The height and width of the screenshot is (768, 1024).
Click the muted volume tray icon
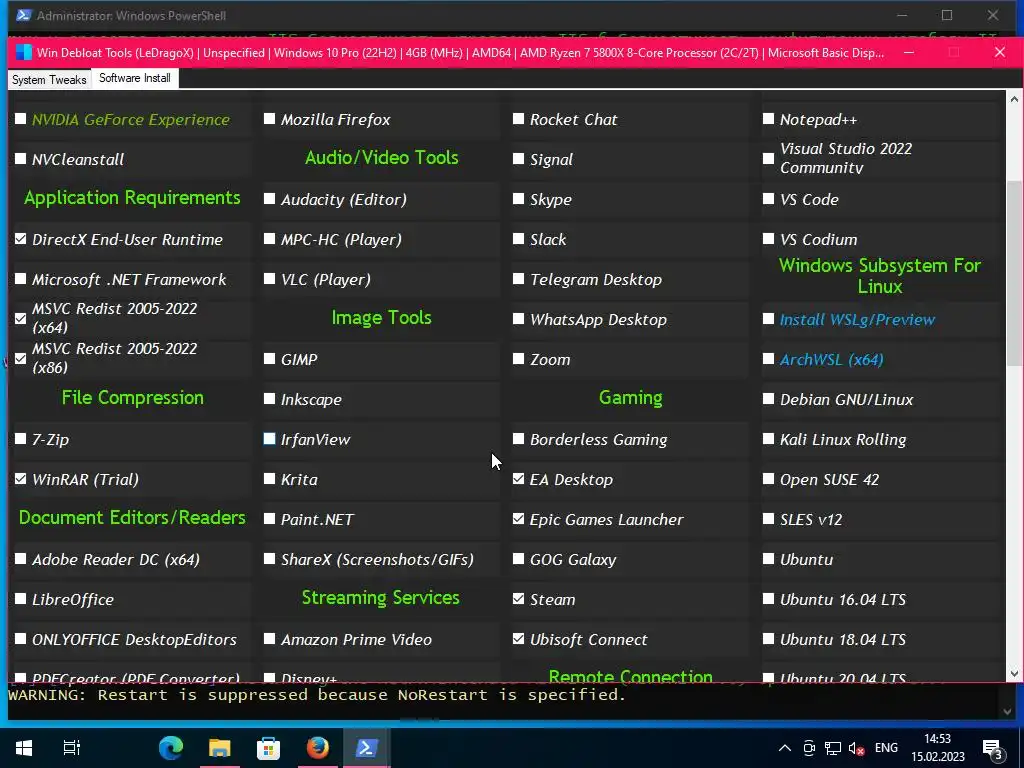tap(856, 748)
